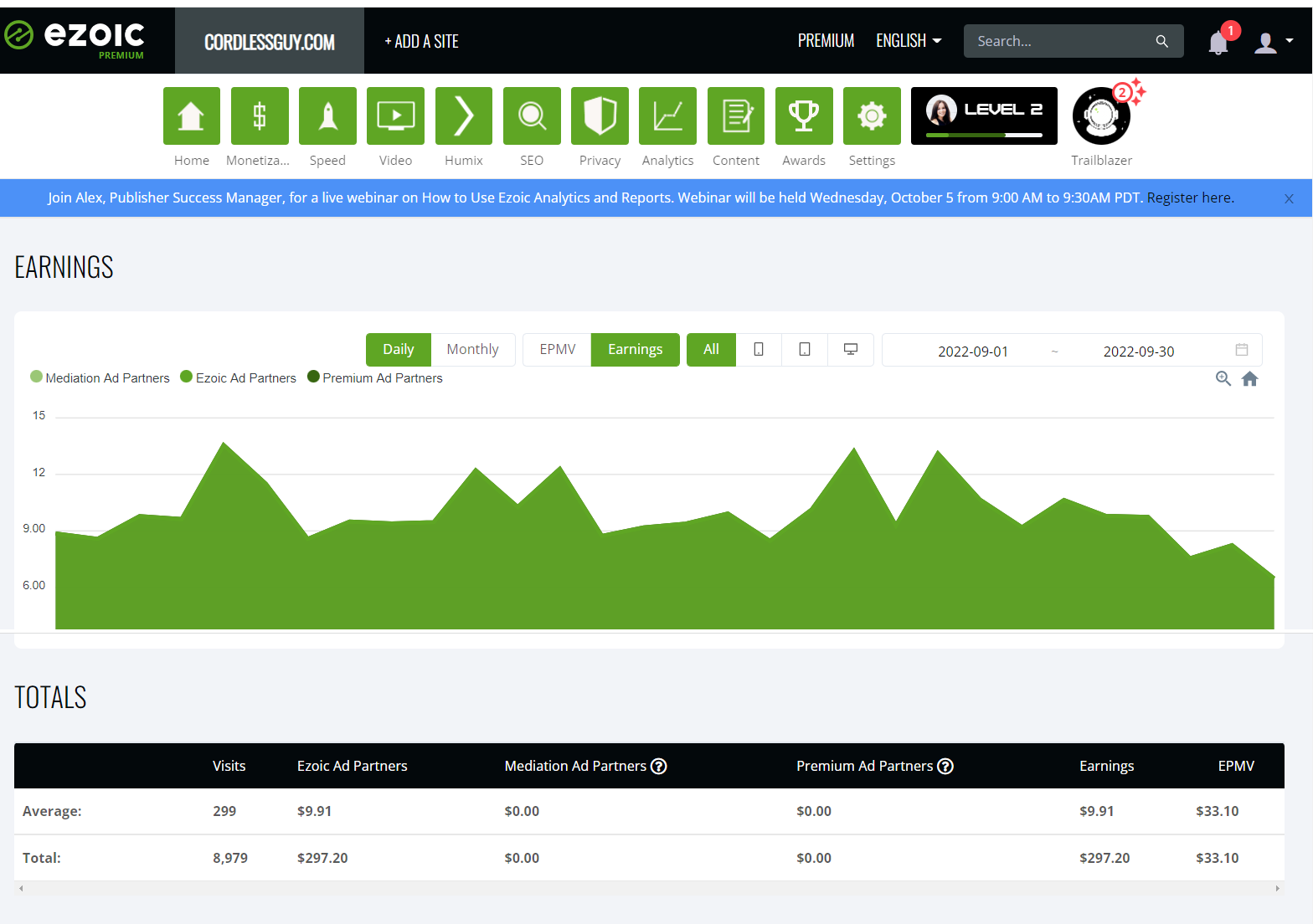Open the notifications bell
1313x924 pixels.
coord(1218,42)
